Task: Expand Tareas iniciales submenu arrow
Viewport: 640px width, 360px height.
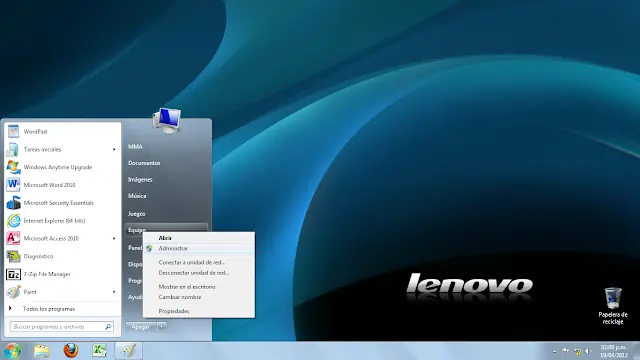Action: click(114, 149)
